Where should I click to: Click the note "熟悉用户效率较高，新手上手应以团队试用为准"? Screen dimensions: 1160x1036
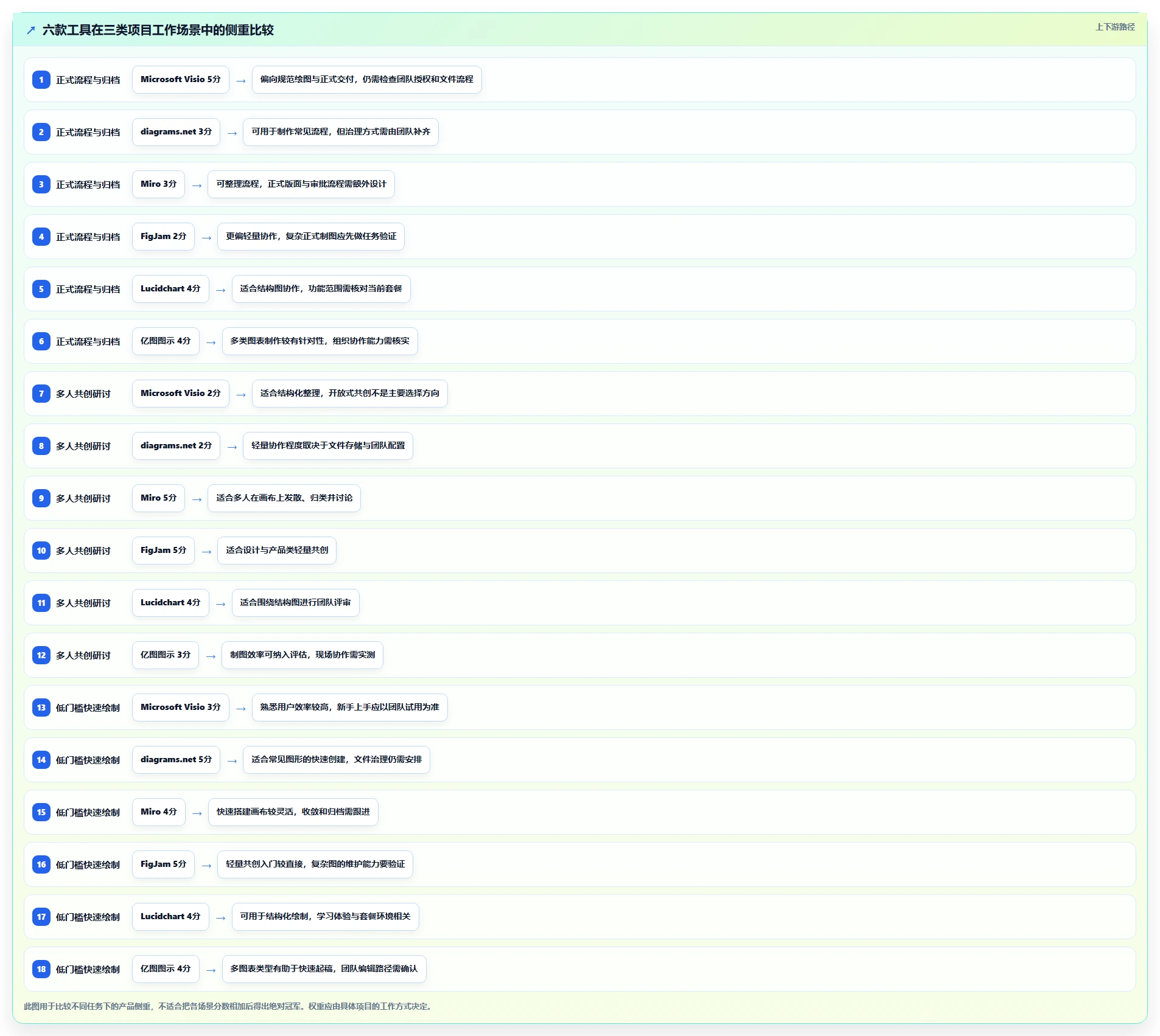point(350,707)
